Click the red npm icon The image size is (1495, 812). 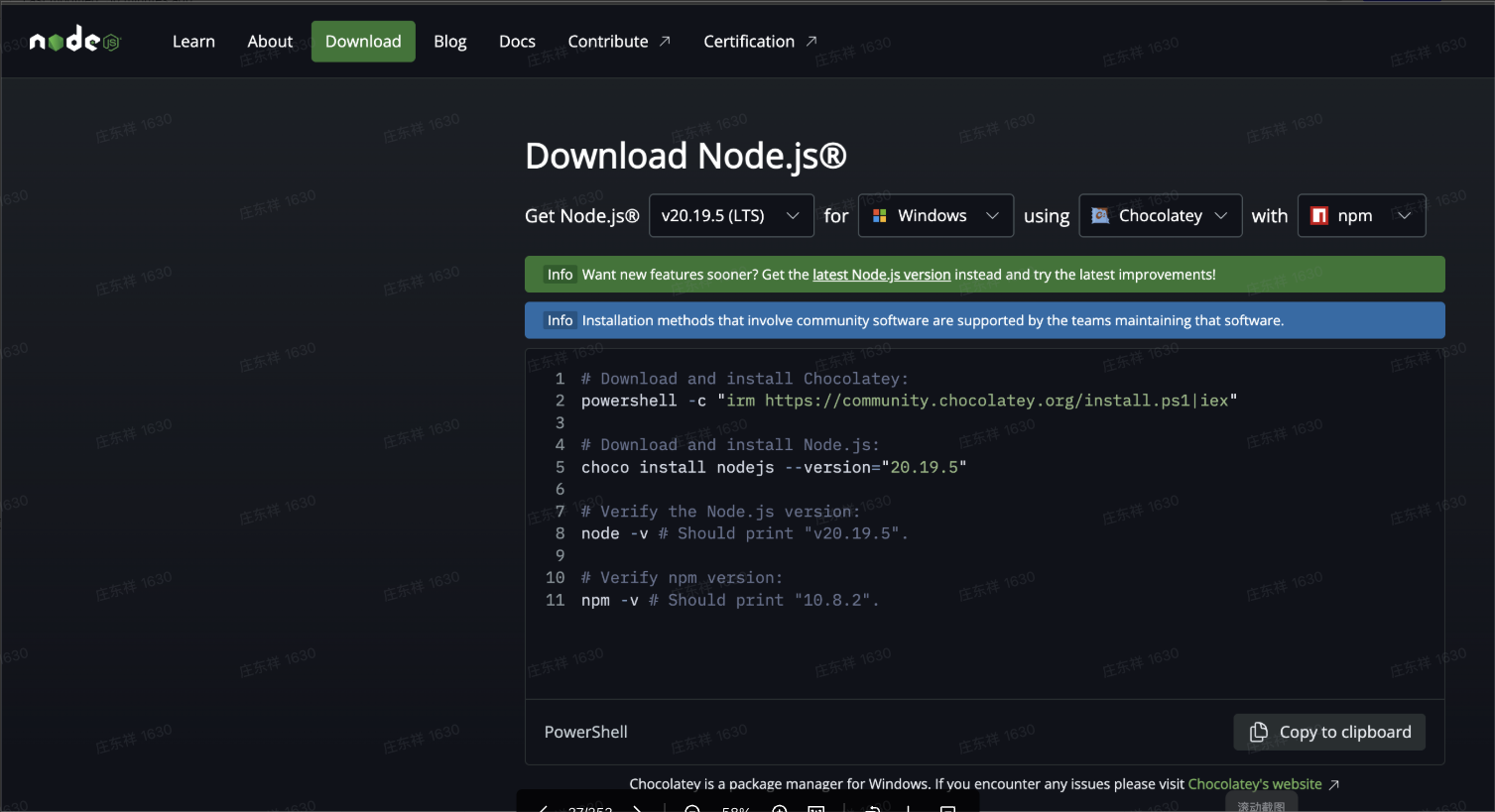click(x=1318, y=215)
